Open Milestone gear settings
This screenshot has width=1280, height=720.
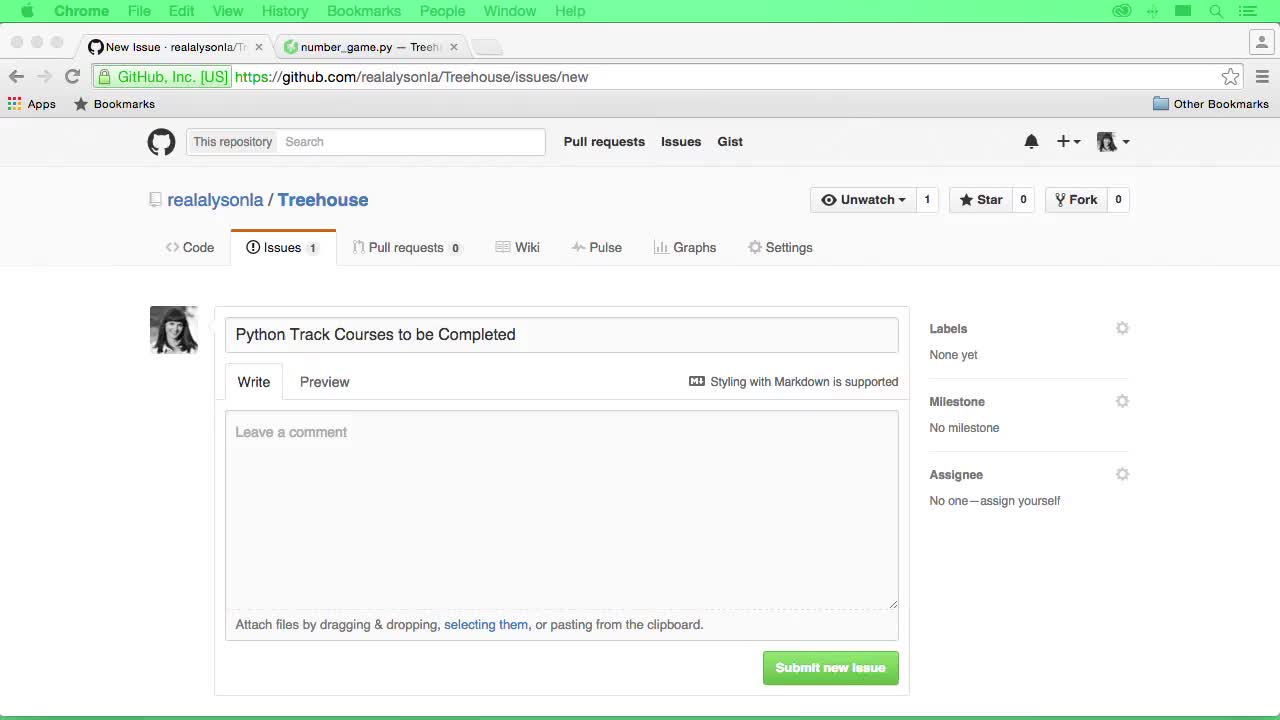point(1122,401)
